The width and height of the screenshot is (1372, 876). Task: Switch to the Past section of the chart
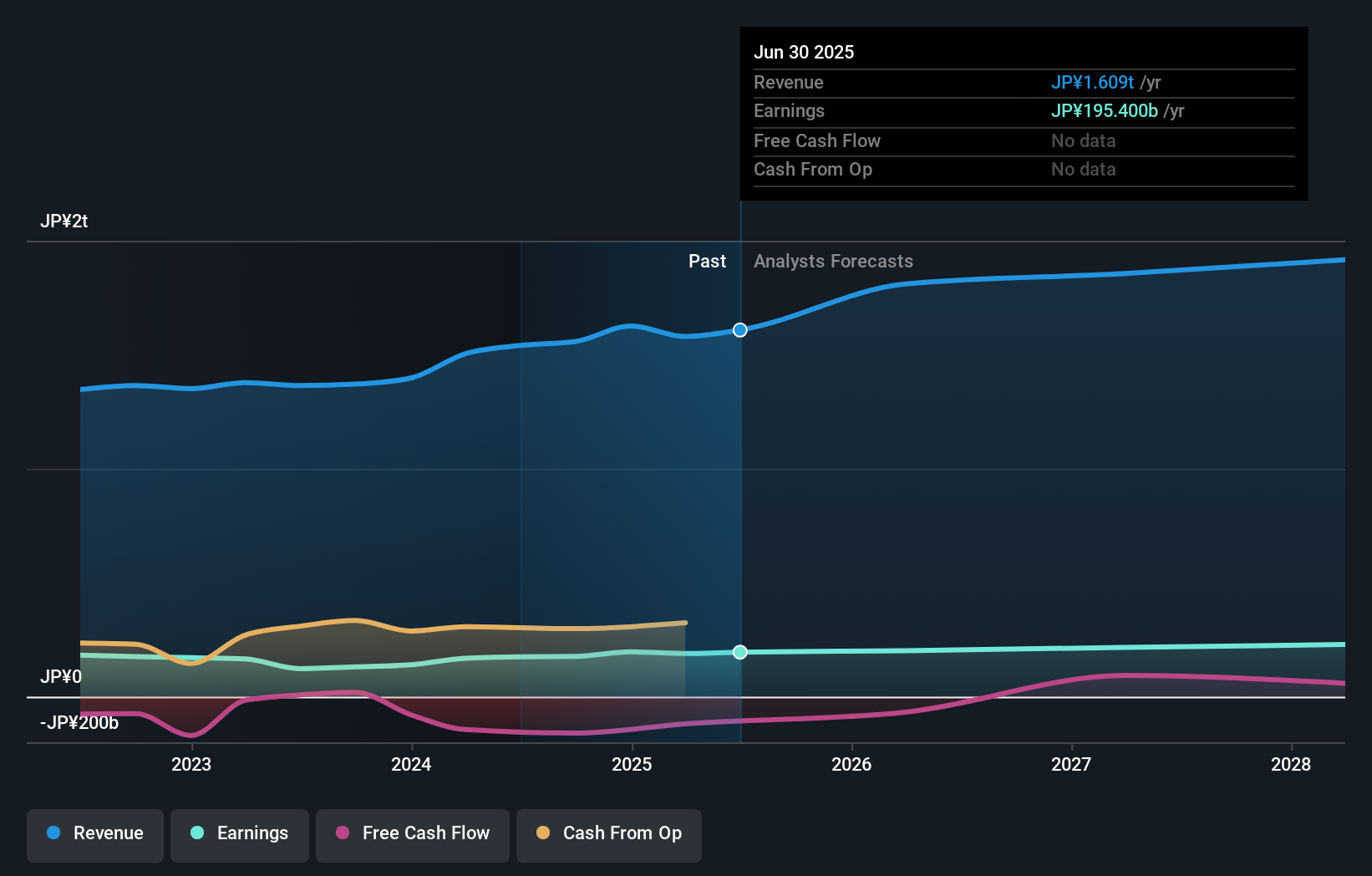coord(708,261)
